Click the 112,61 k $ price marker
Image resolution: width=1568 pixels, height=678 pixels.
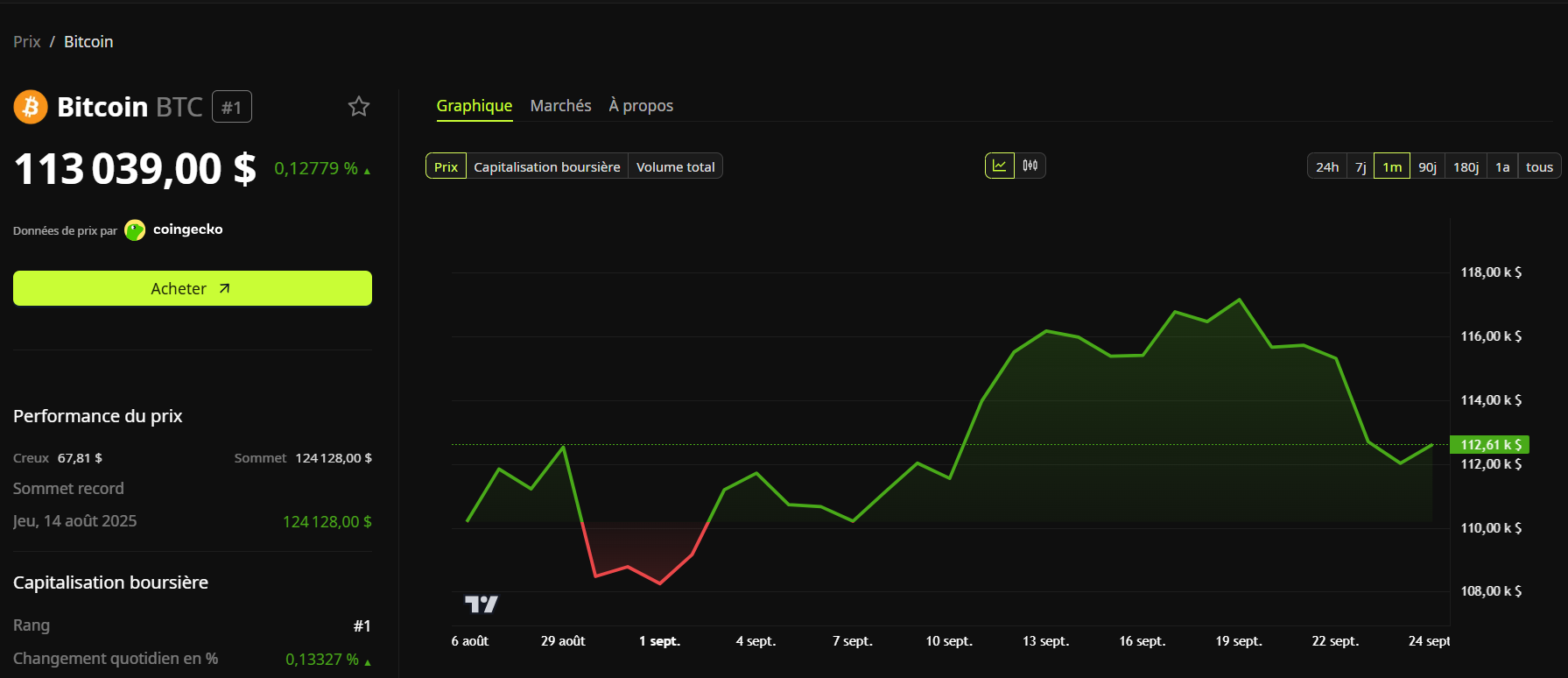tap(1489, 445)
